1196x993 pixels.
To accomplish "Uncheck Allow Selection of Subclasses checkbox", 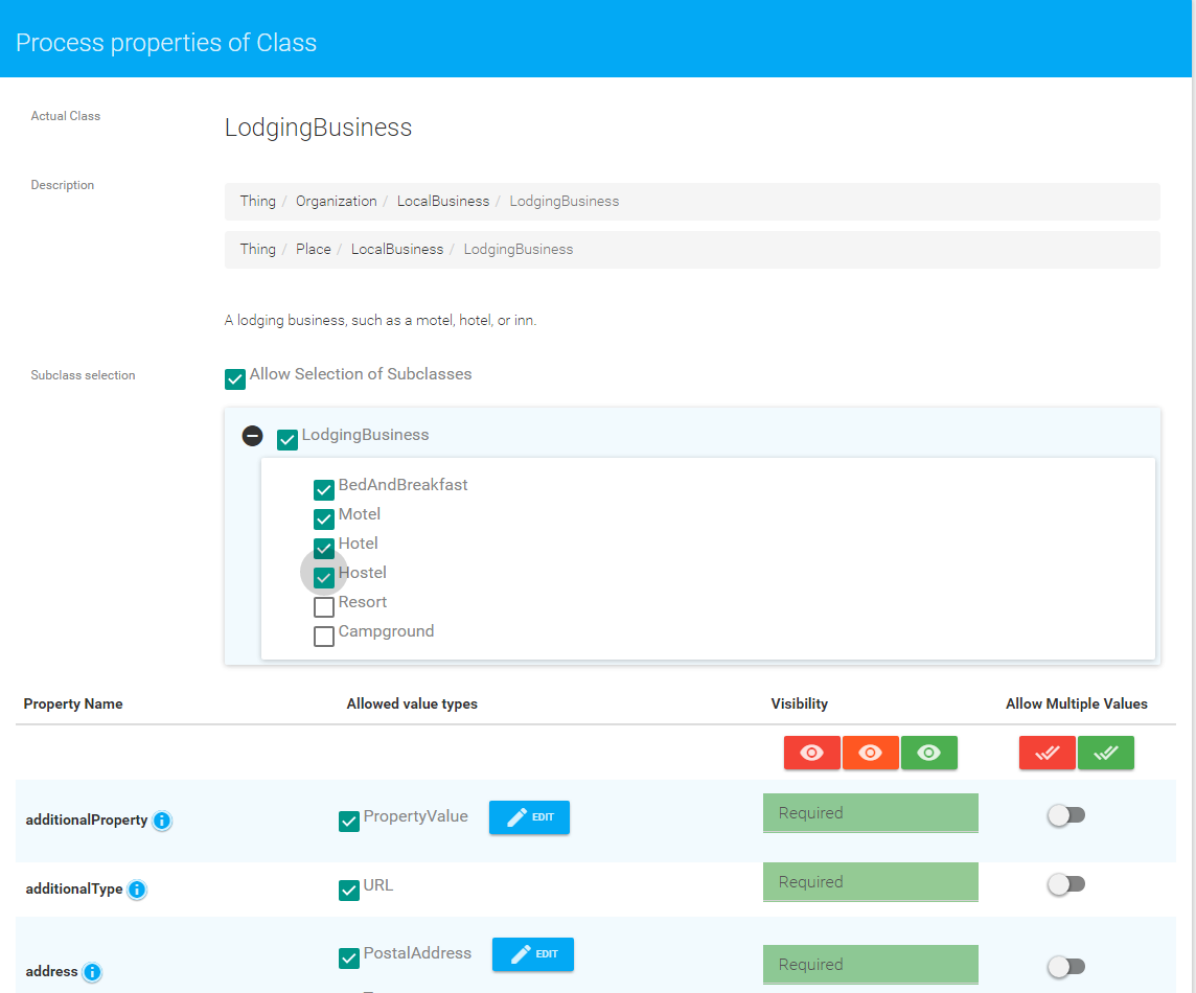I will pos(235,379).
